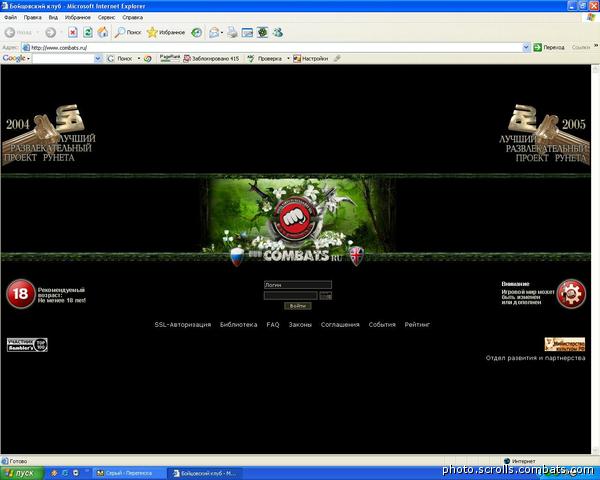Click the Google toolbar colorful swirl icon

tap(148, 59)
